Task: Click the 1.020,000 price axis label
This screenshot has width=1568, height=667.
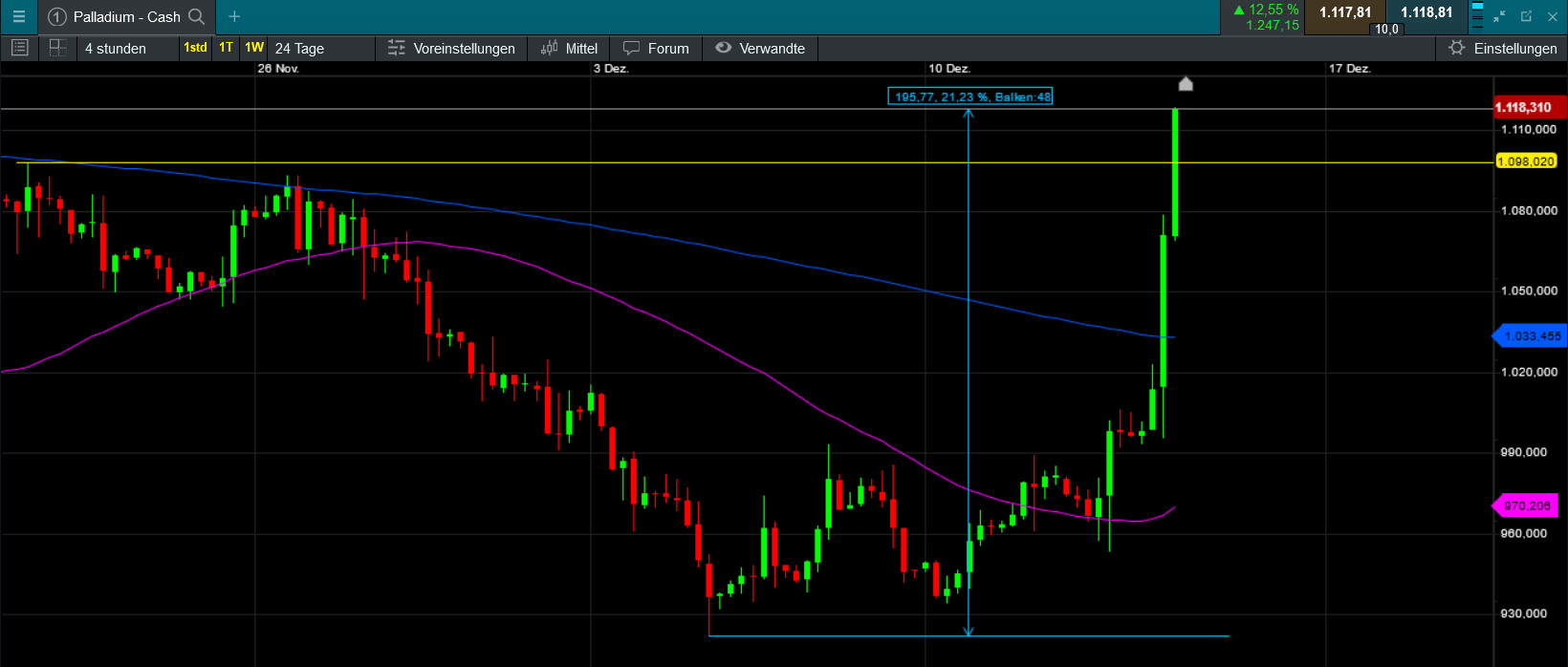Action: [x=1529, y=372]
